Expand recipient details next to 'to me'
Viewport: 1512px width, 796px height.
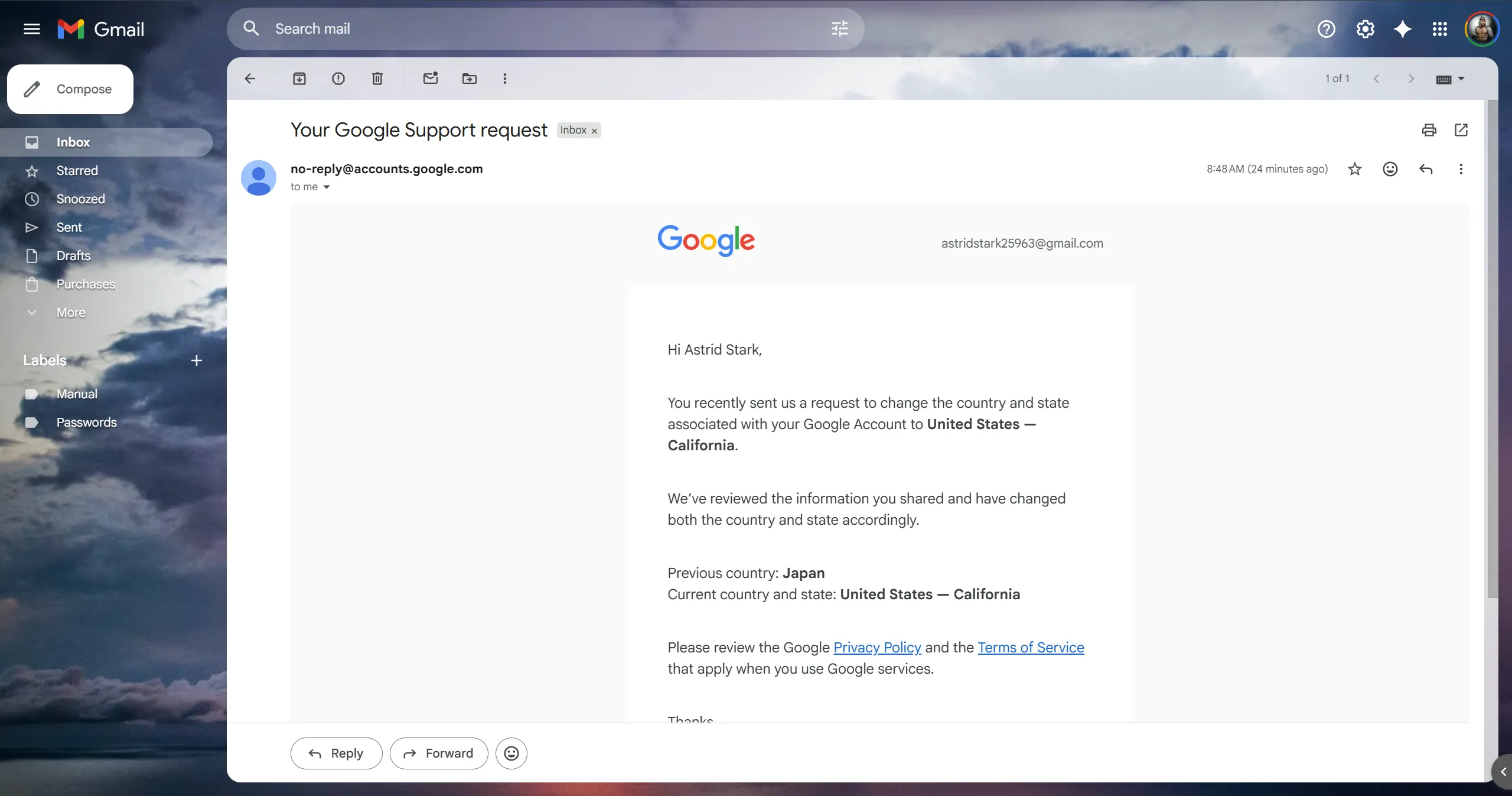(327, 187)
